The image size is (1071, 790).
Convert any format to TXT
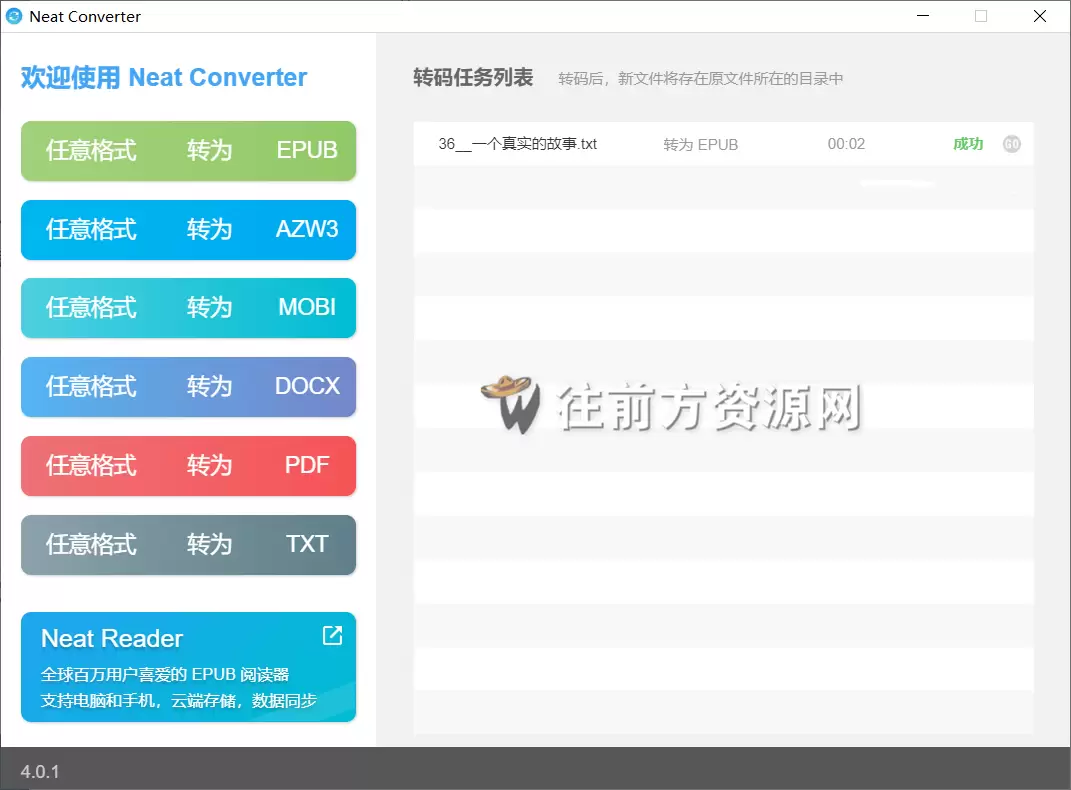[x=189, y=545]
